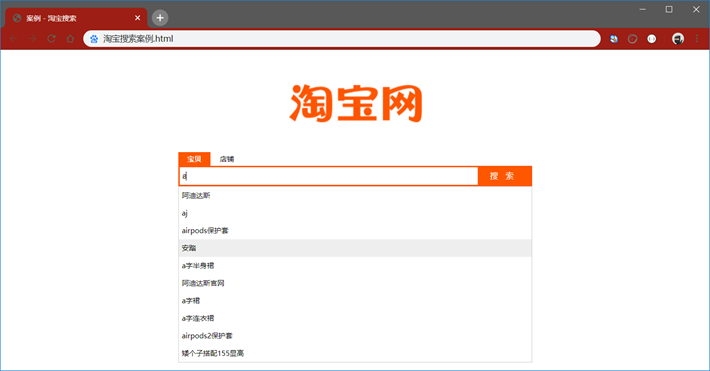Screen dimensions: 710x371
Task: Open the user profile avatar
Action: click(678, 39)
